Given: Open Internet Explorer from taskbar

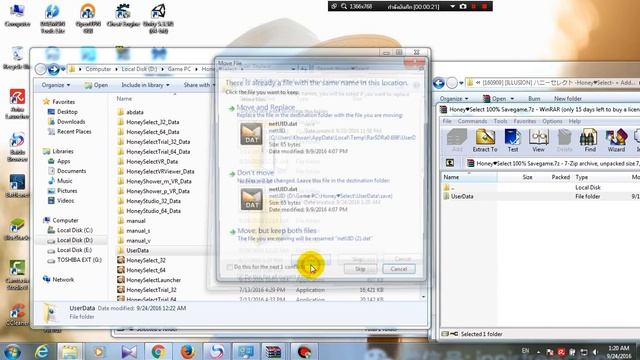Looking at the screenshot, I should coord(42,351).
